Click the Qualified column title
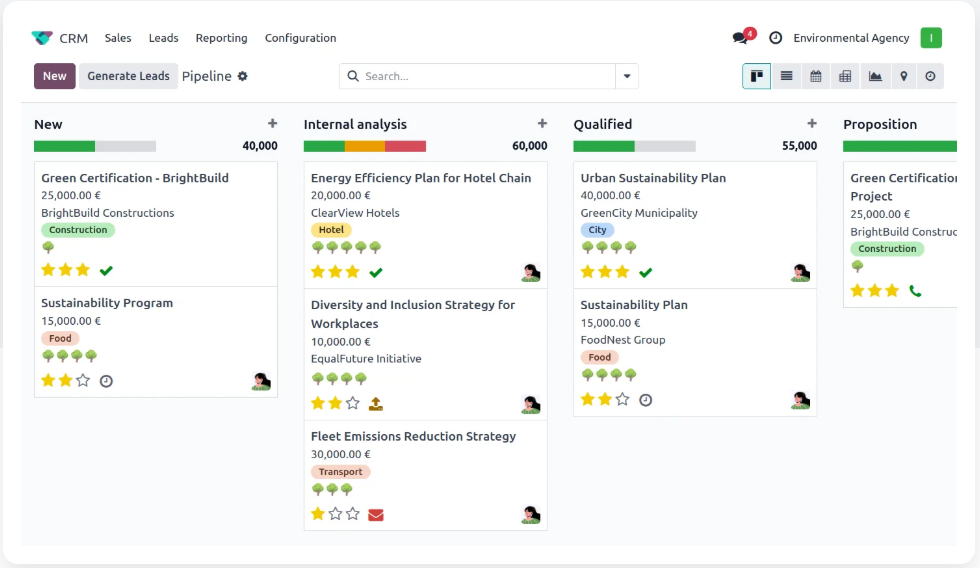Screen dimensions: 980x568 pos(602,124)
